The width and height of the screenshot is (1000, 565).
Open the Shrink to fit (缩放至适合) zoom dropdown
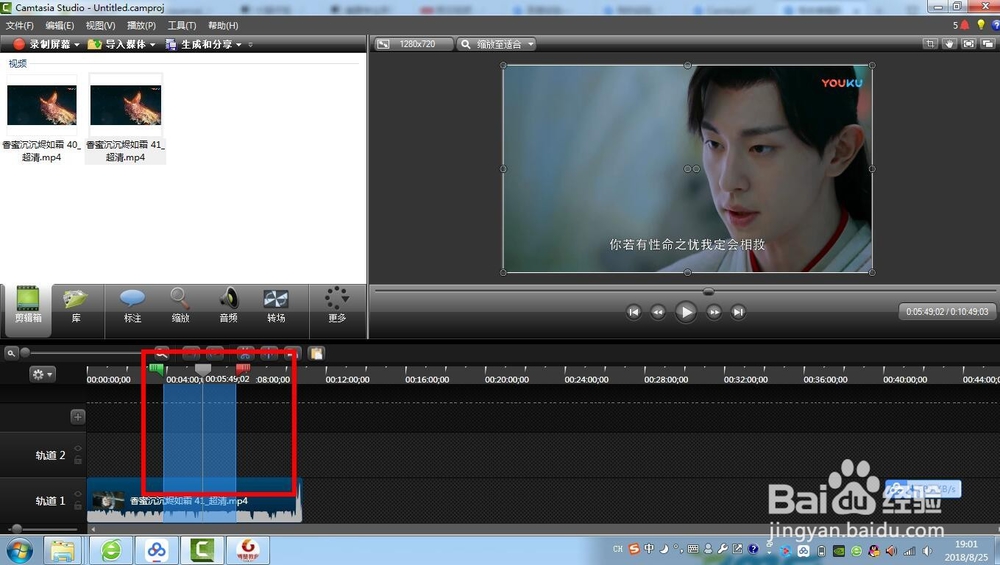(x=496, y=44)
